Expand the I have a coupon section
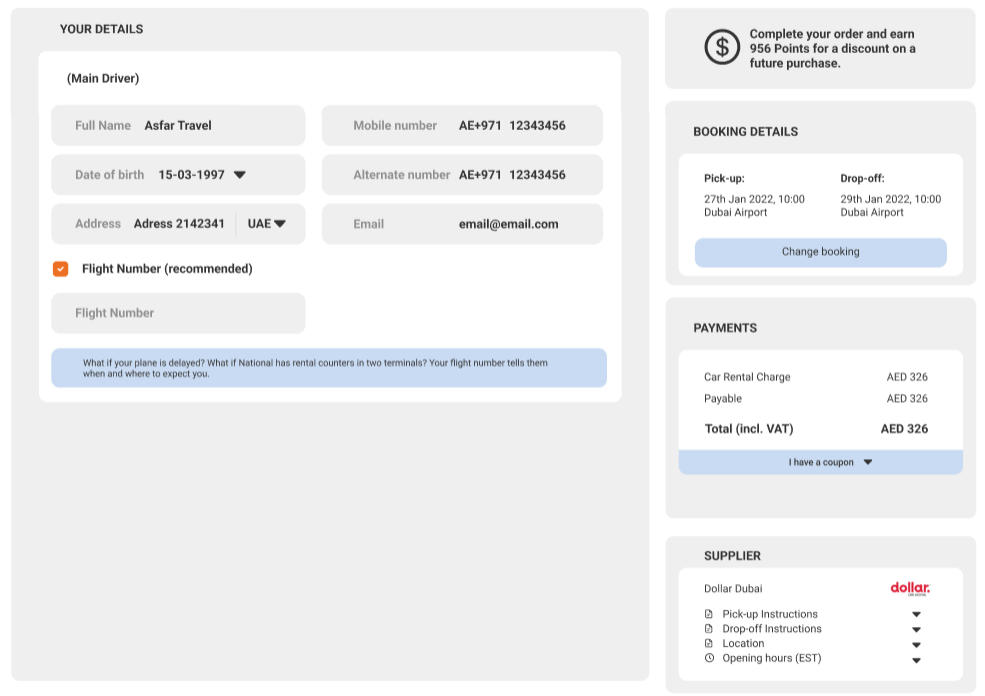 (867, 462)
